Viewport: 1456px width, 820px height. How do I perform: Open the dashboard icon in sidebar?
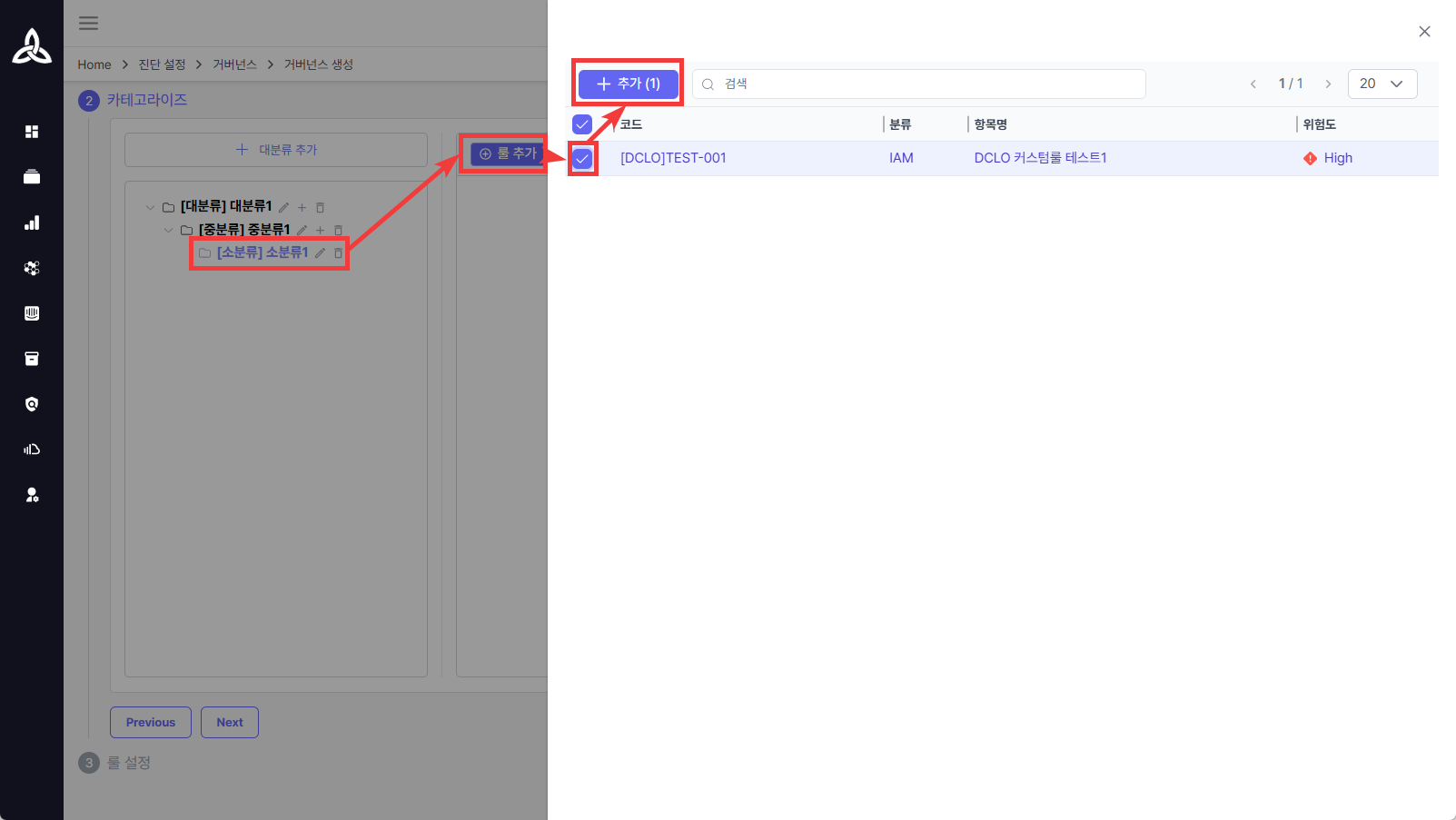coord(32,132)
